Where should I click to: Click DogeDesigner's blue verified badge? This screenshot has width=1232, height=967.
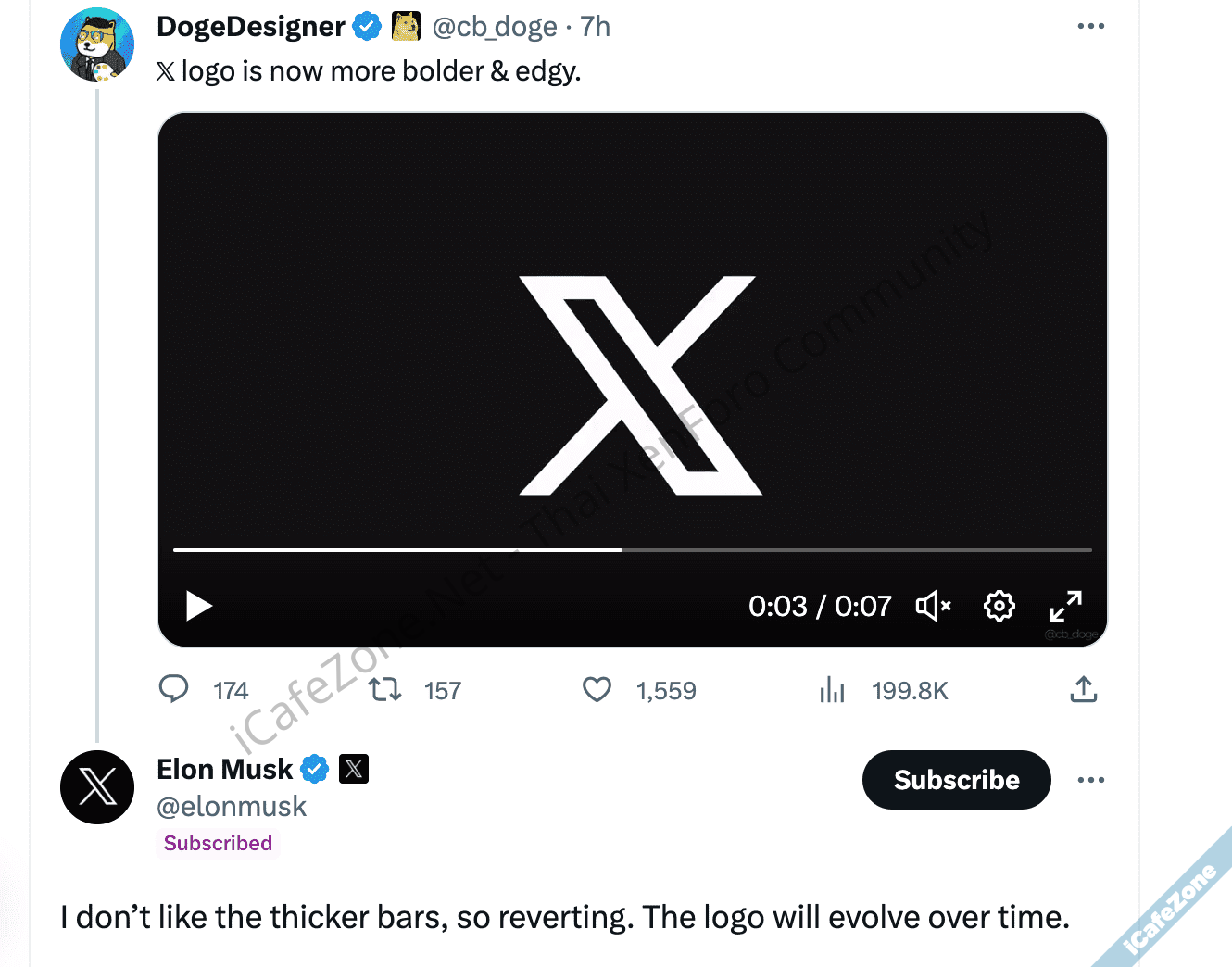coord(368,27)
